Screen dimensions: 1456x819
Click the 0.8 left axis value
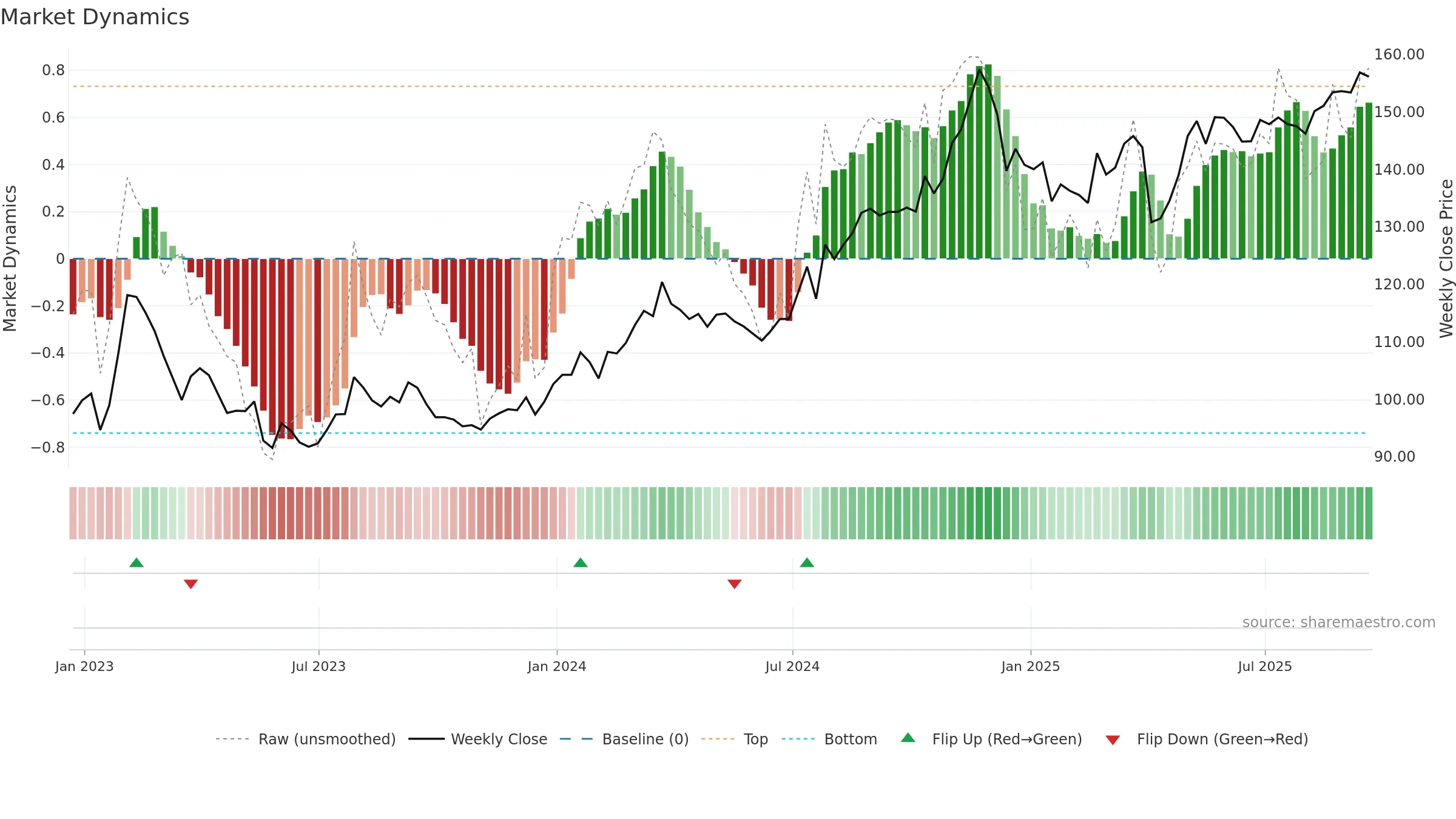[53, 70]
